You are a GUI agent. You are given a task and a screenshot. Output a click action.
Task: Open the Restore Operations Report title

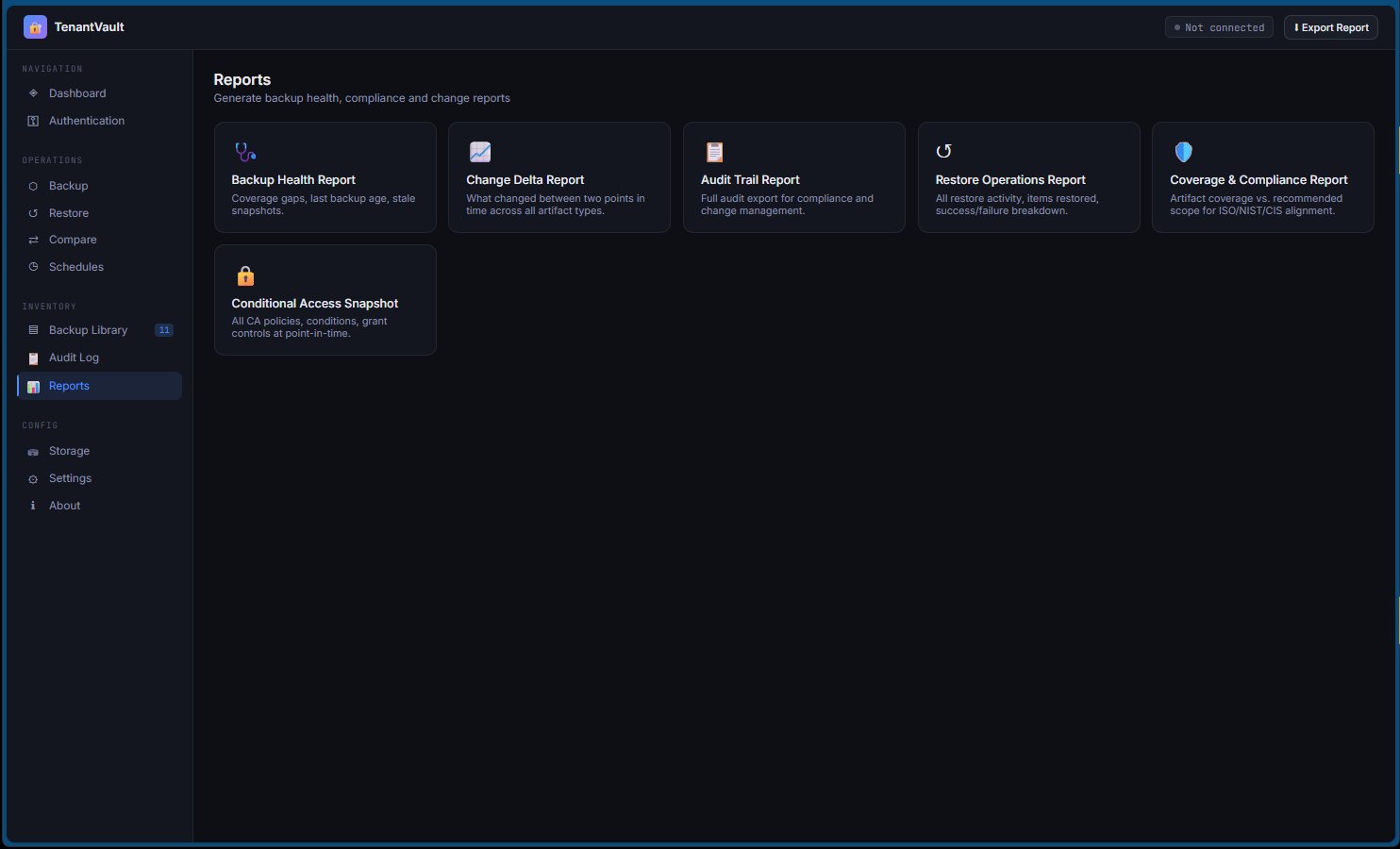pyautogui.click(x=1010, y=180)
